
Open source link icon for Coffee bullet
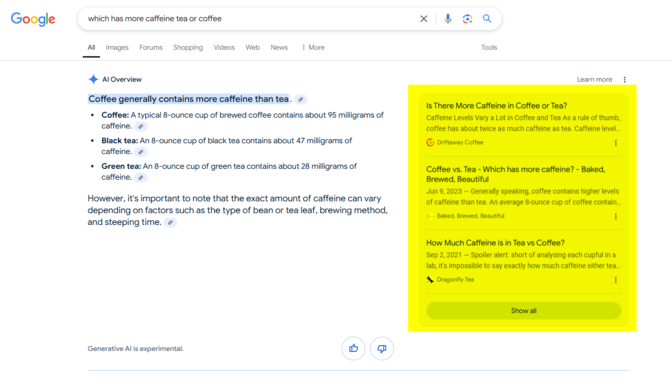point(141,126)
